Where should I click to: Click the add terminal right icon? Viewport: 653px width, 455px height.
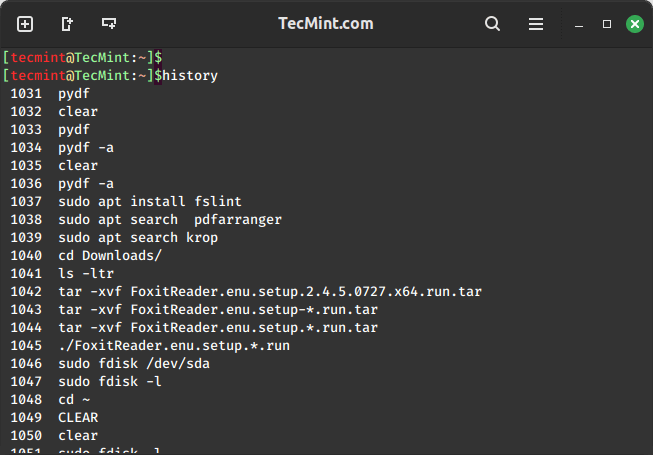click(x=67, y=24)
